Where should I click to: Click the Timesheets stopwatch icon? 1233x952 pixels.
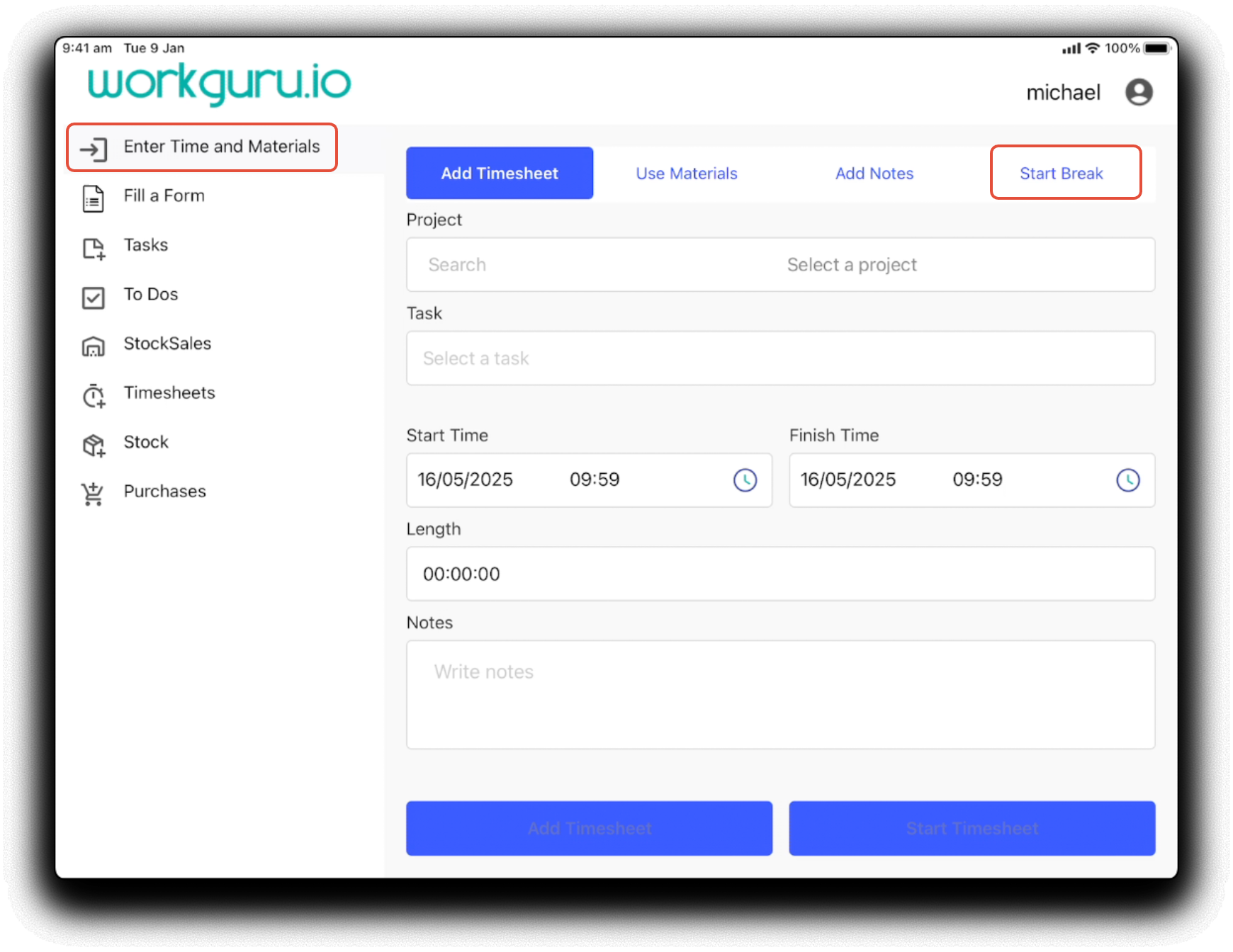click(94, 396)
